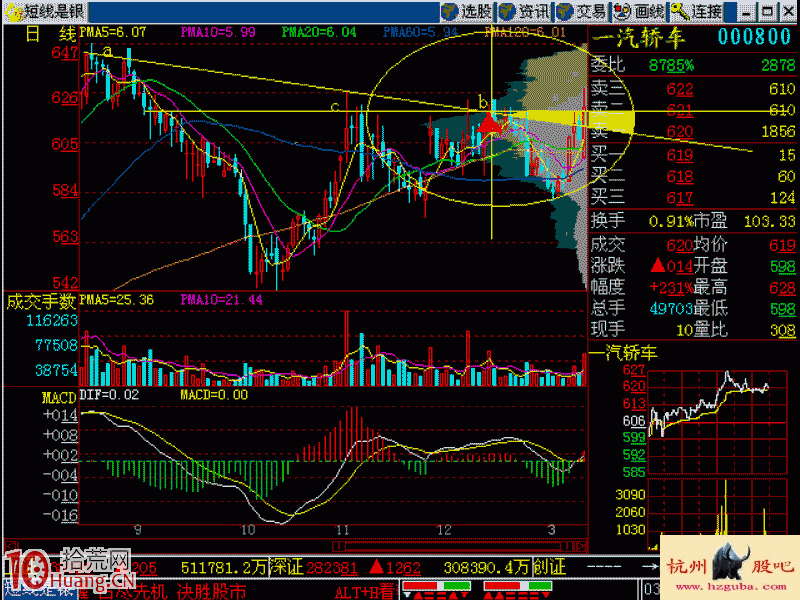Select the 买一 619 bid price row
The image size is (800, 600).
692,155
